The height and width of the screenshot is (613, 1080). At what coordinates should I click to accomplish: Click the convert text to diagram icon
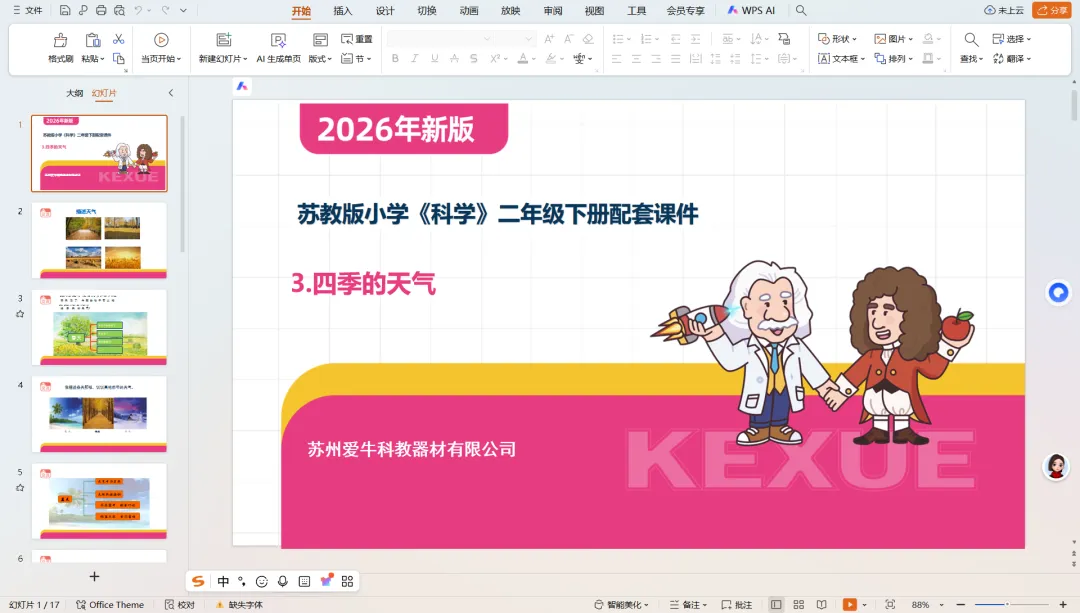(784, 39)
